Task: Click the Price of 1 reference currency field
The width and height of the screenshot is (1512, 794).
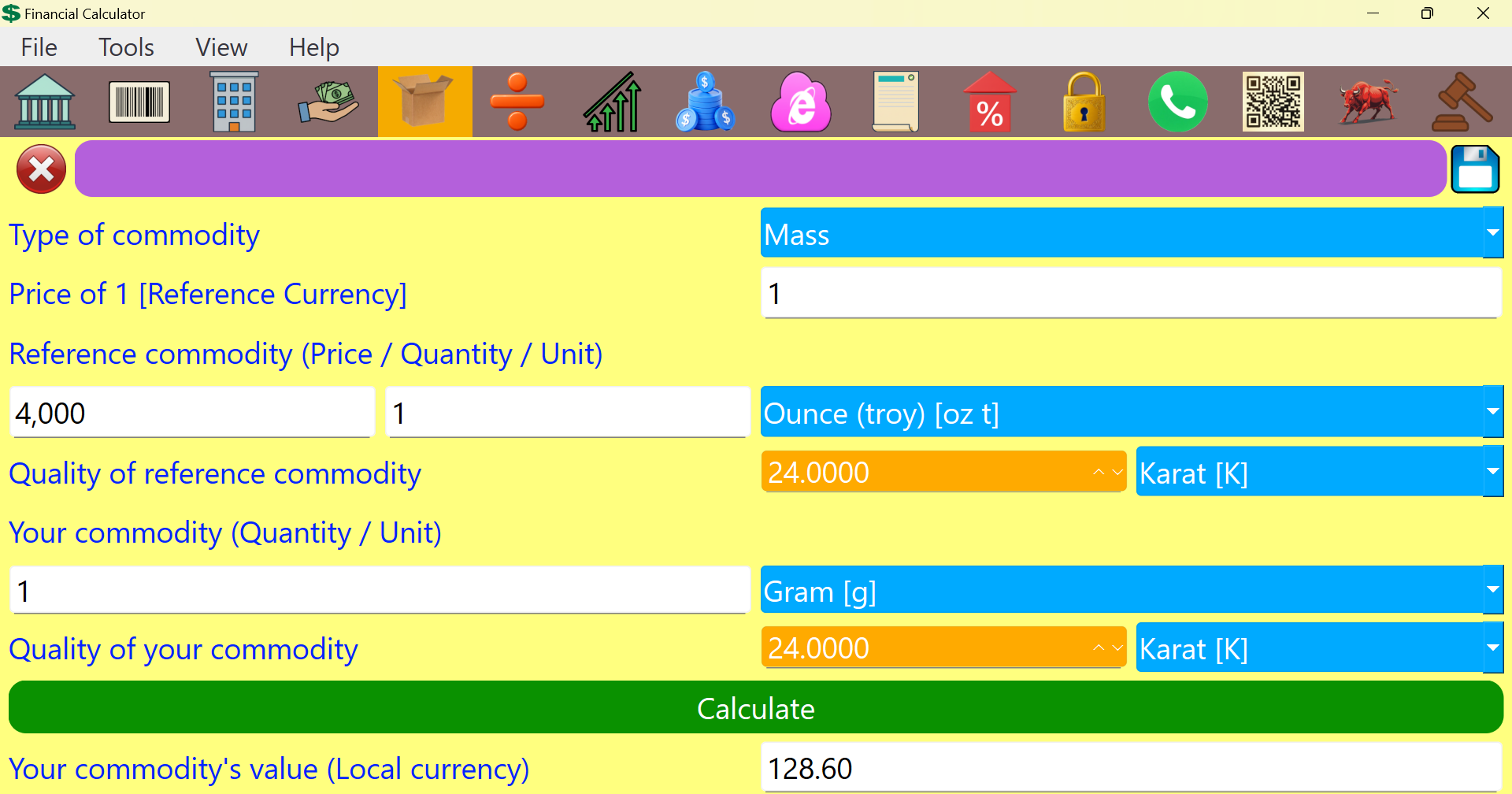Action: tap(1131, 293)
